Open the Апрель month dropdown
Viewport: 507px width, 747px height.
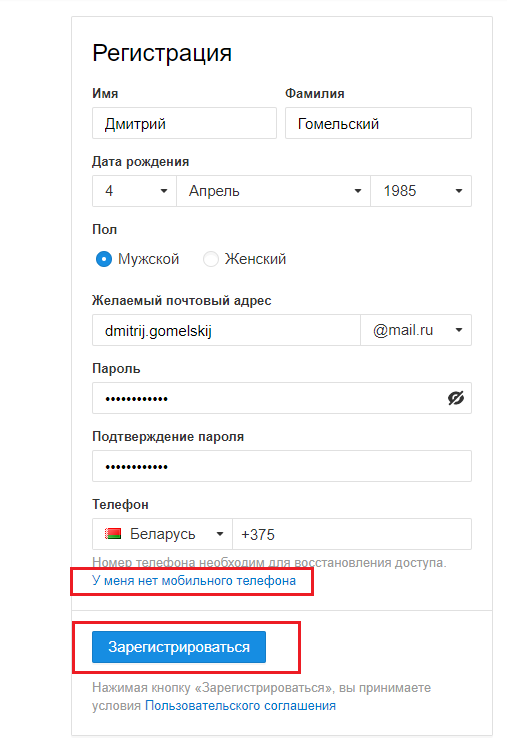274,191
